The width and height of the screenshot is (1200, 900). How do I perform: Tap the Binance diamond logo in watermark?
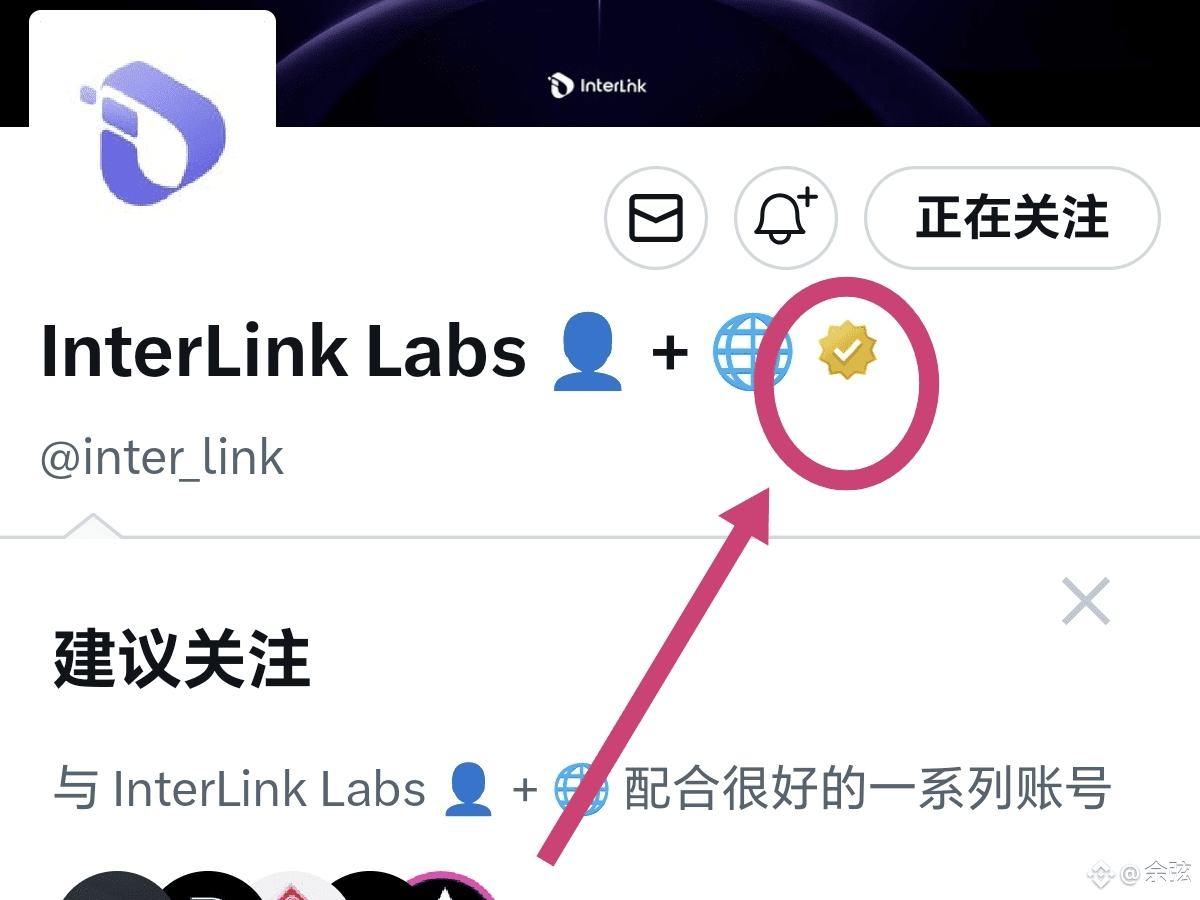click(x=1101, y=874)
